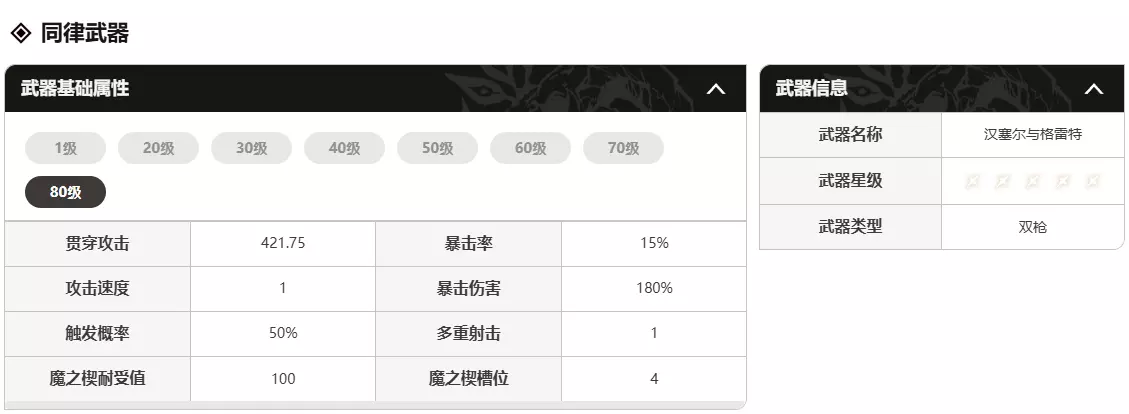Click the second star in 武器星级 row
Image resolution: width=1129 pixels, height=414 pixels.
click(1002, 181)
